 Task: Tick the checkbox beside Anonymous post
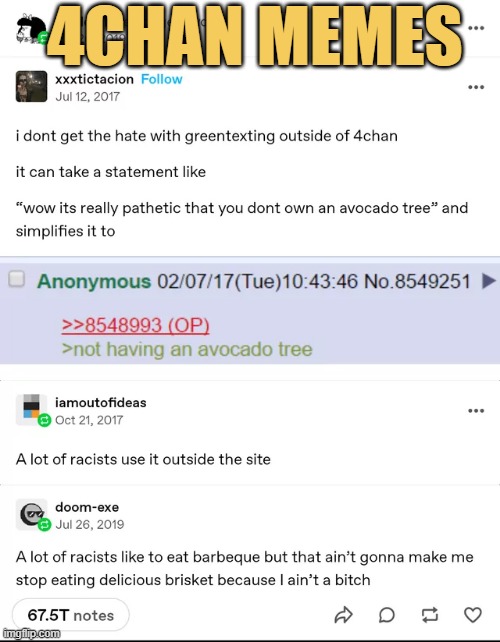[17, 279]
